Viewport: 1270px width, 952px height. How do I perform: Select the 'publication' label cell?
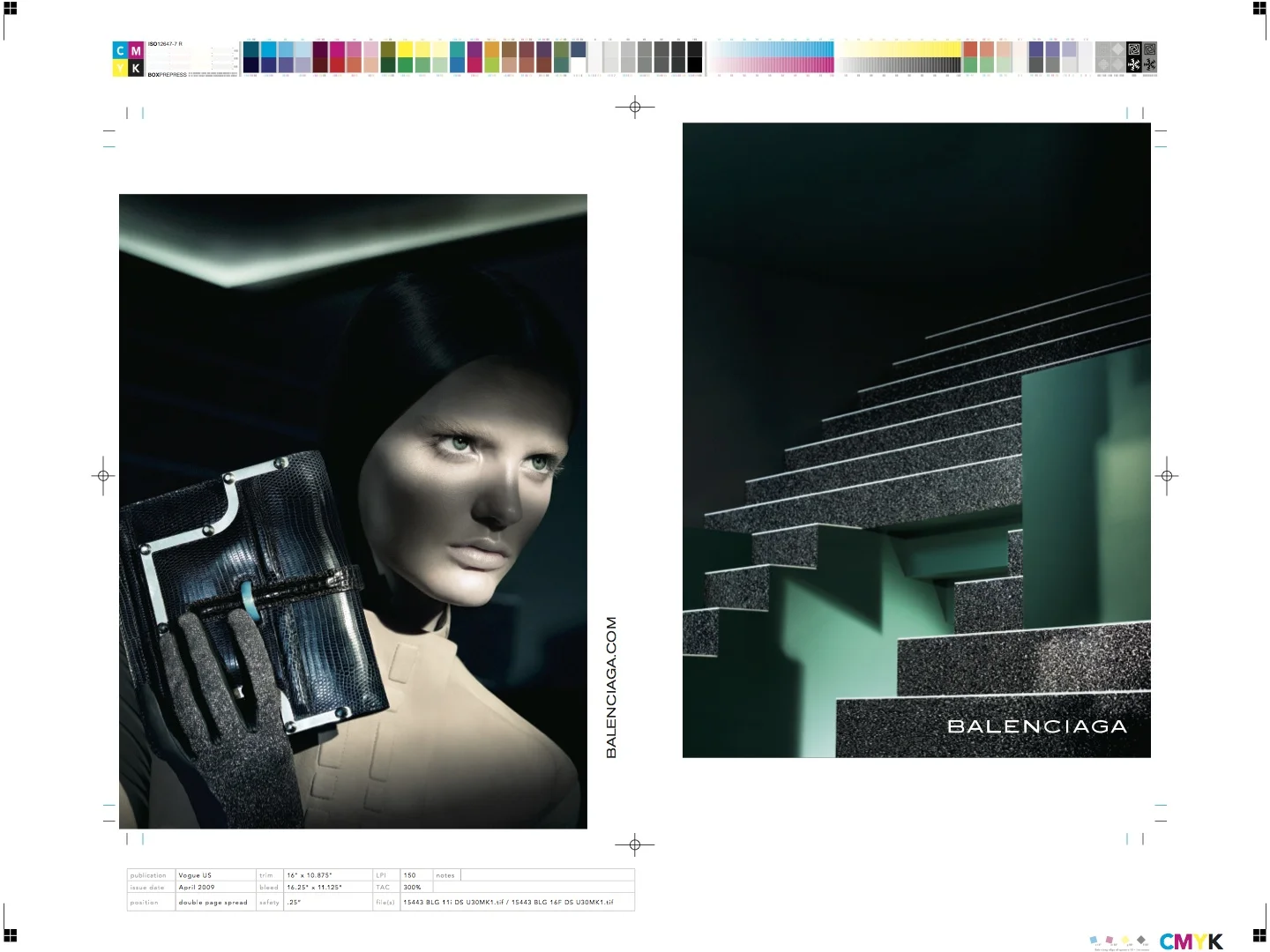(x=152, y=875)
